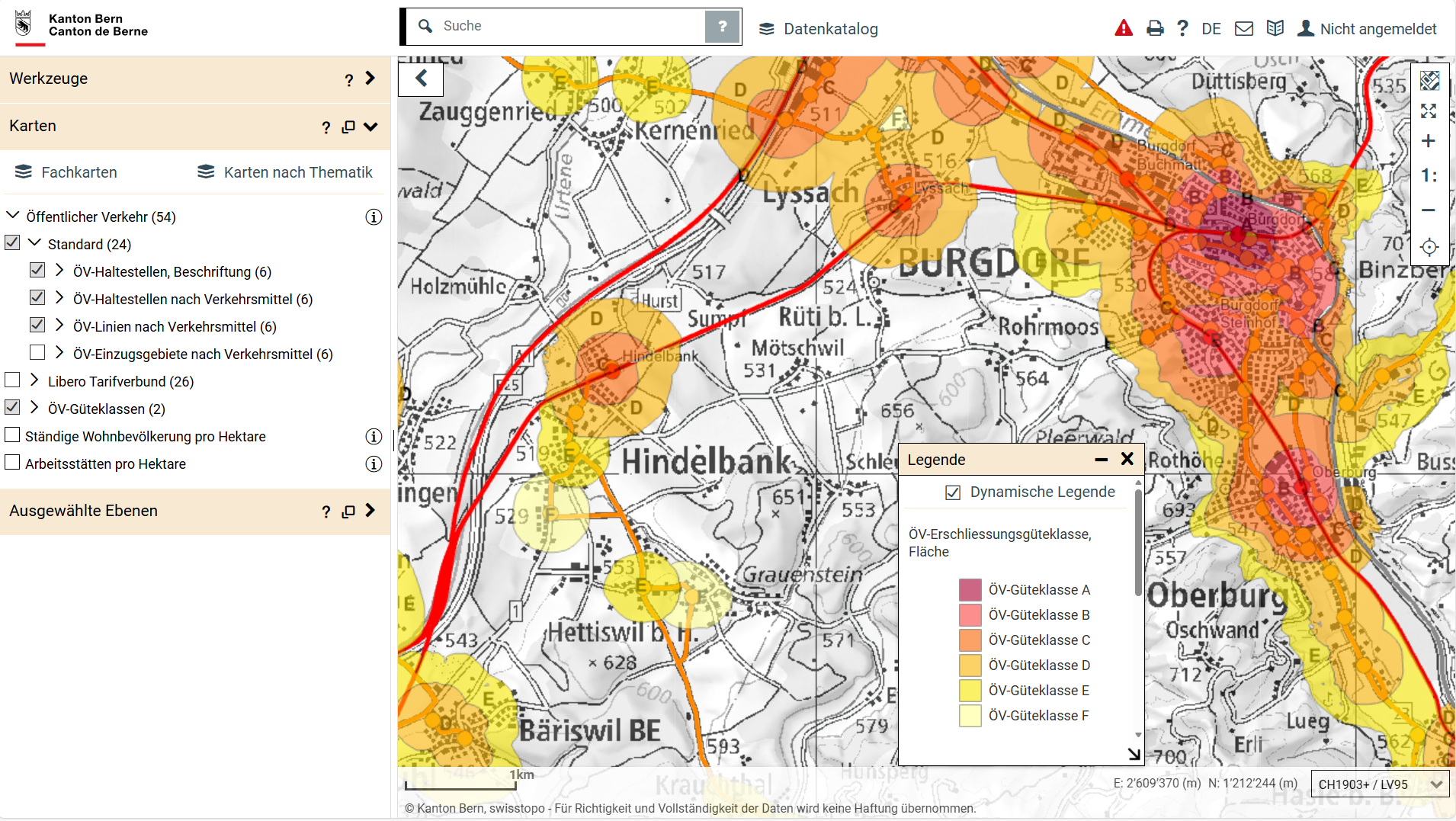Click the red warning triangle icon
Image resolution: width=1456 pixels, height=821 pixels.
tap(1123, 29)
